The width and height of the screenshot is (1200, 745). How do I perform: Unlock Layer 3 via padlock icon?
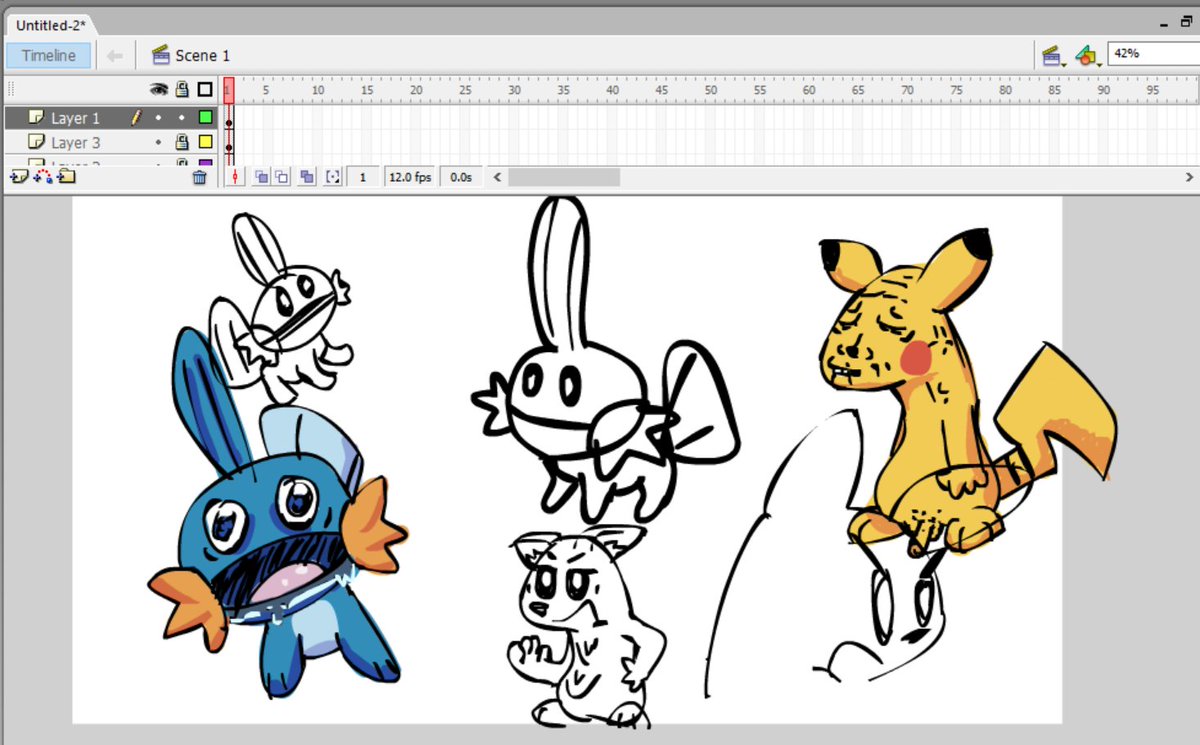pyautogui.click(x=182, y=142)
